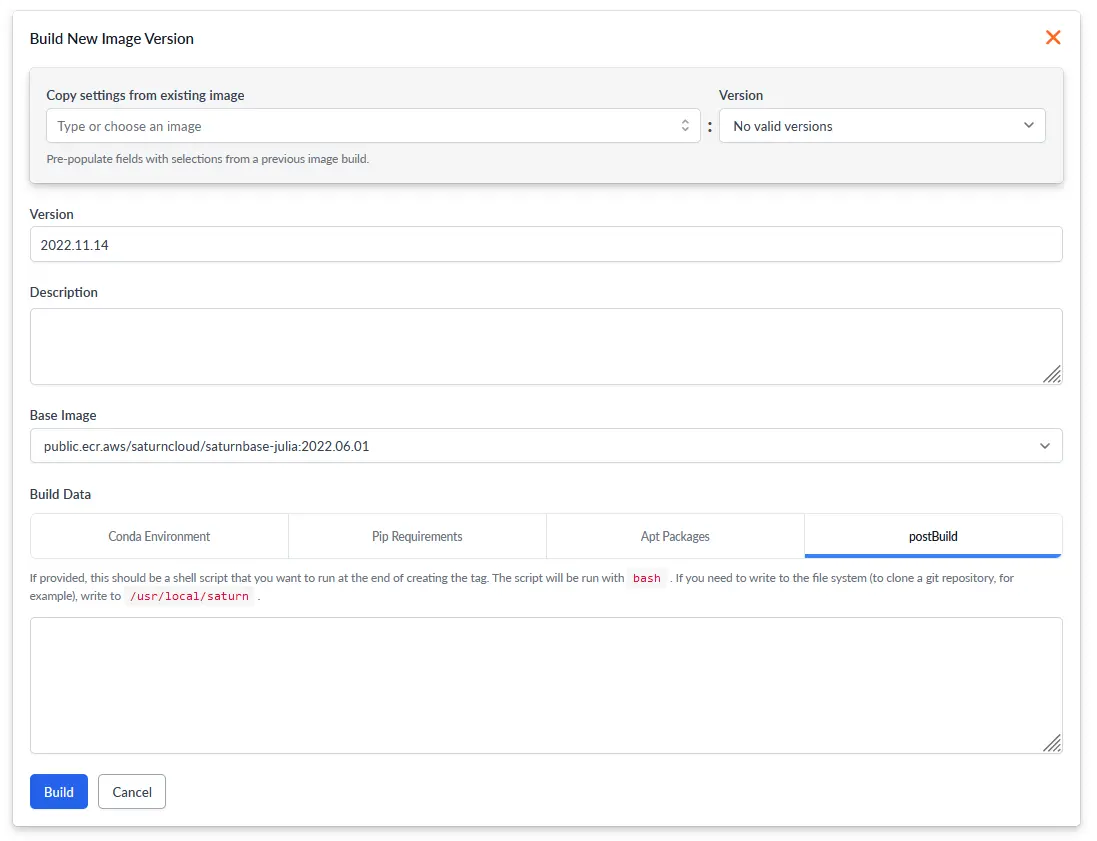The width and height of the screenshot is (1097, 841).
Task: Switch to the Conda Environment tab
Action: coord(159,536)
